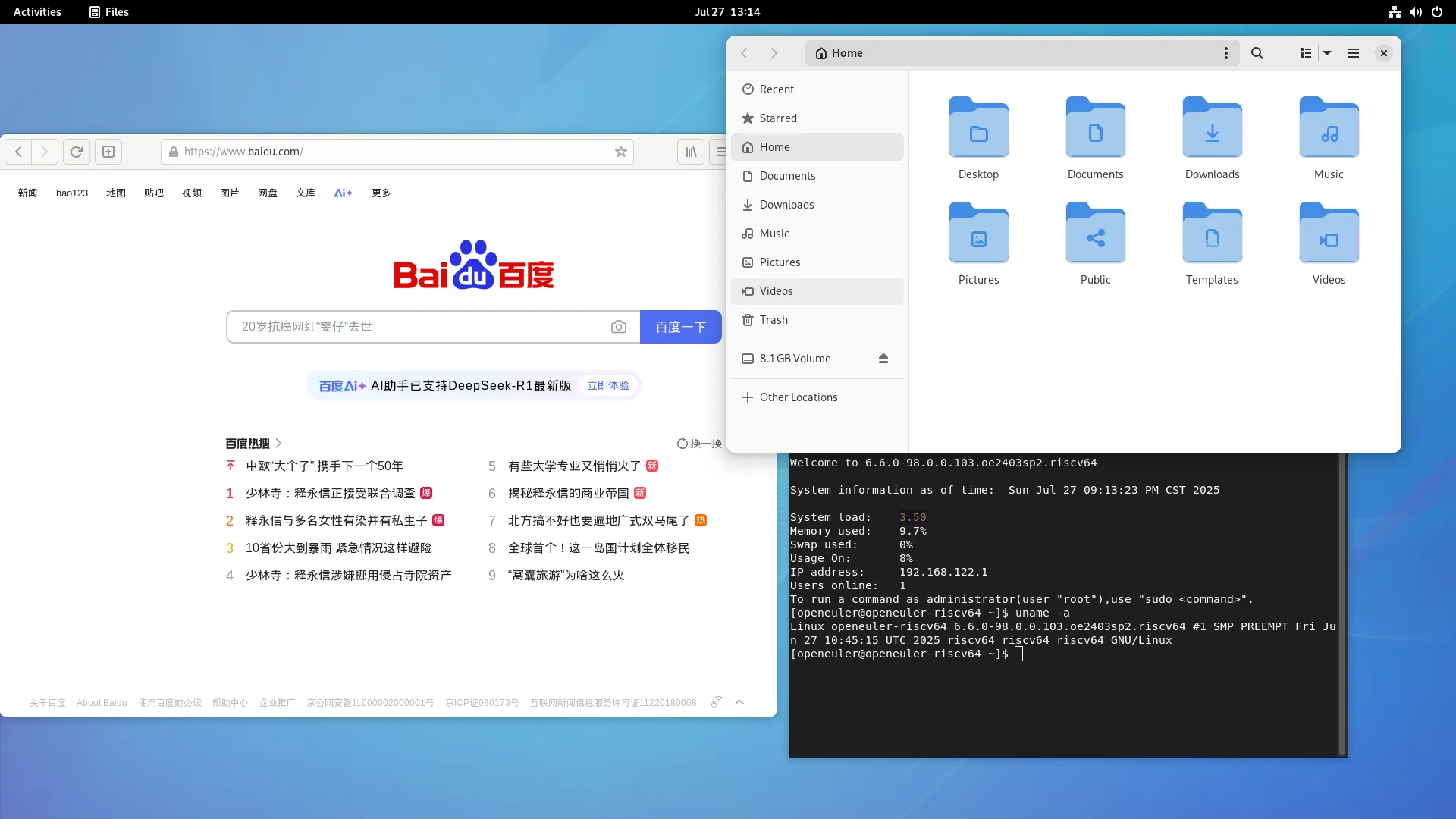Screen dimensions: 1456x819
Task: Open system network status icon
Action: (x=1394, y=12)
